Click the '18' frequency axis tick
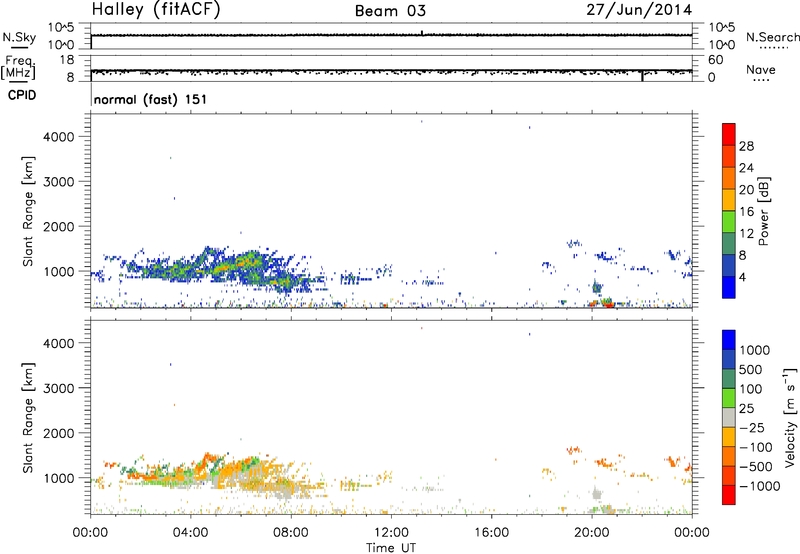Image resolution: width=800 pixels, height=554 pixels. 67,60
